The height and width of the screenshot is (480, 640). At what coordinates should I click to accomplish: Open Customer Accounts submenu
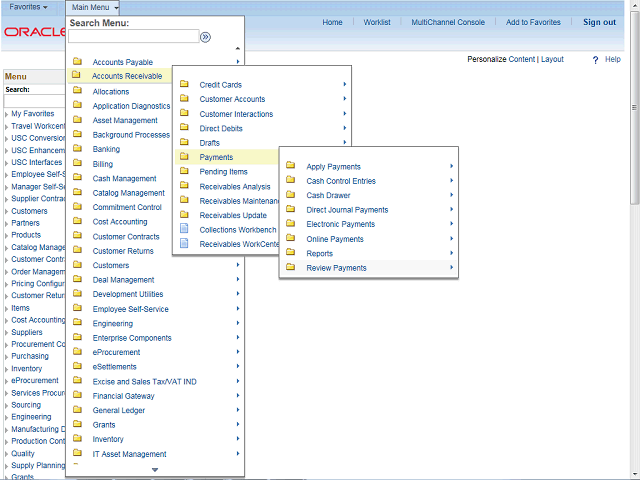[x=232, y=99]
